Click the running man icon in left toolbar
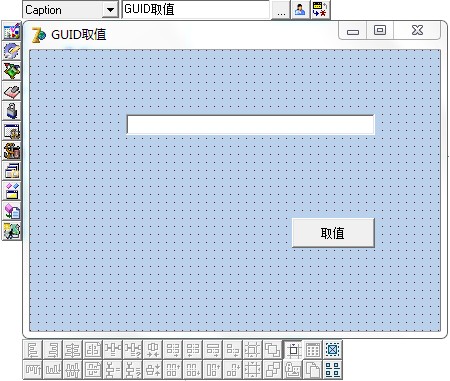450x381 pixels. click(12, 231)
